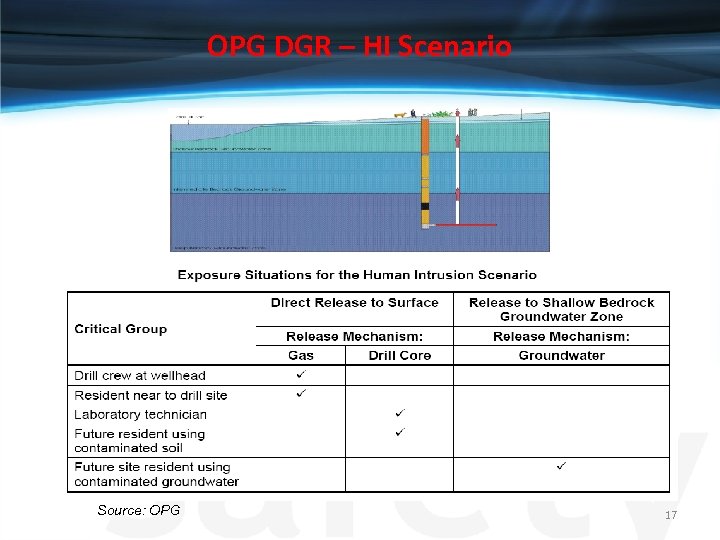This screenshot has height=540, width=720.
Task: Click the 'Laboratory technician' row label
Action: point(140,415)
